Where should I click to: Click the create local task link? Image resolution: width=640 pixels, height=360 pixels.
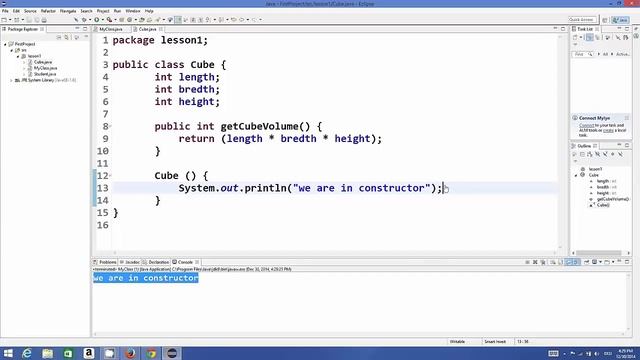608,130
